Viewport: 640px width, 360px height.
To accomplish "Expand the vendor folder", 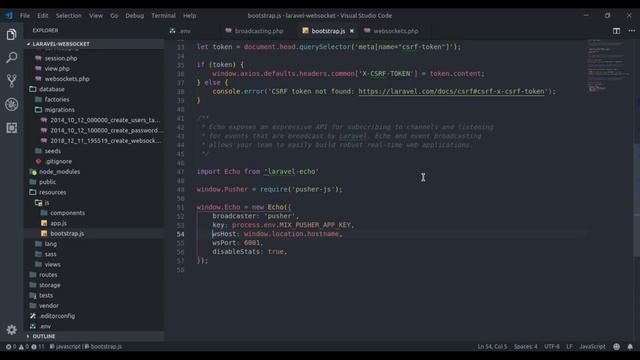I will (x=49, y=306).
